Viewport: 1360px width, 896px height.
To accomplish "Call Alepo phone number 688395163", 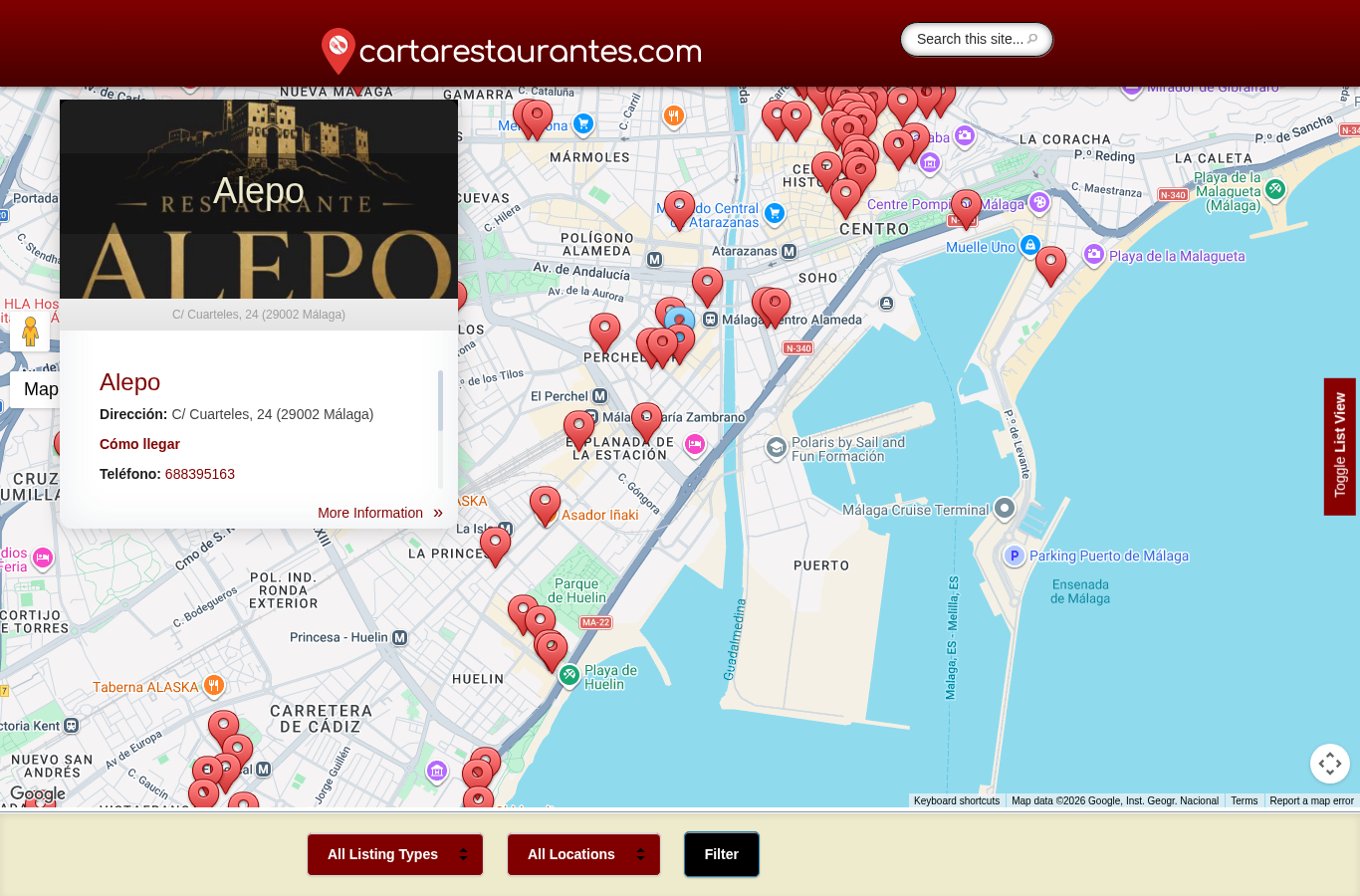I will tap(200, 474).
